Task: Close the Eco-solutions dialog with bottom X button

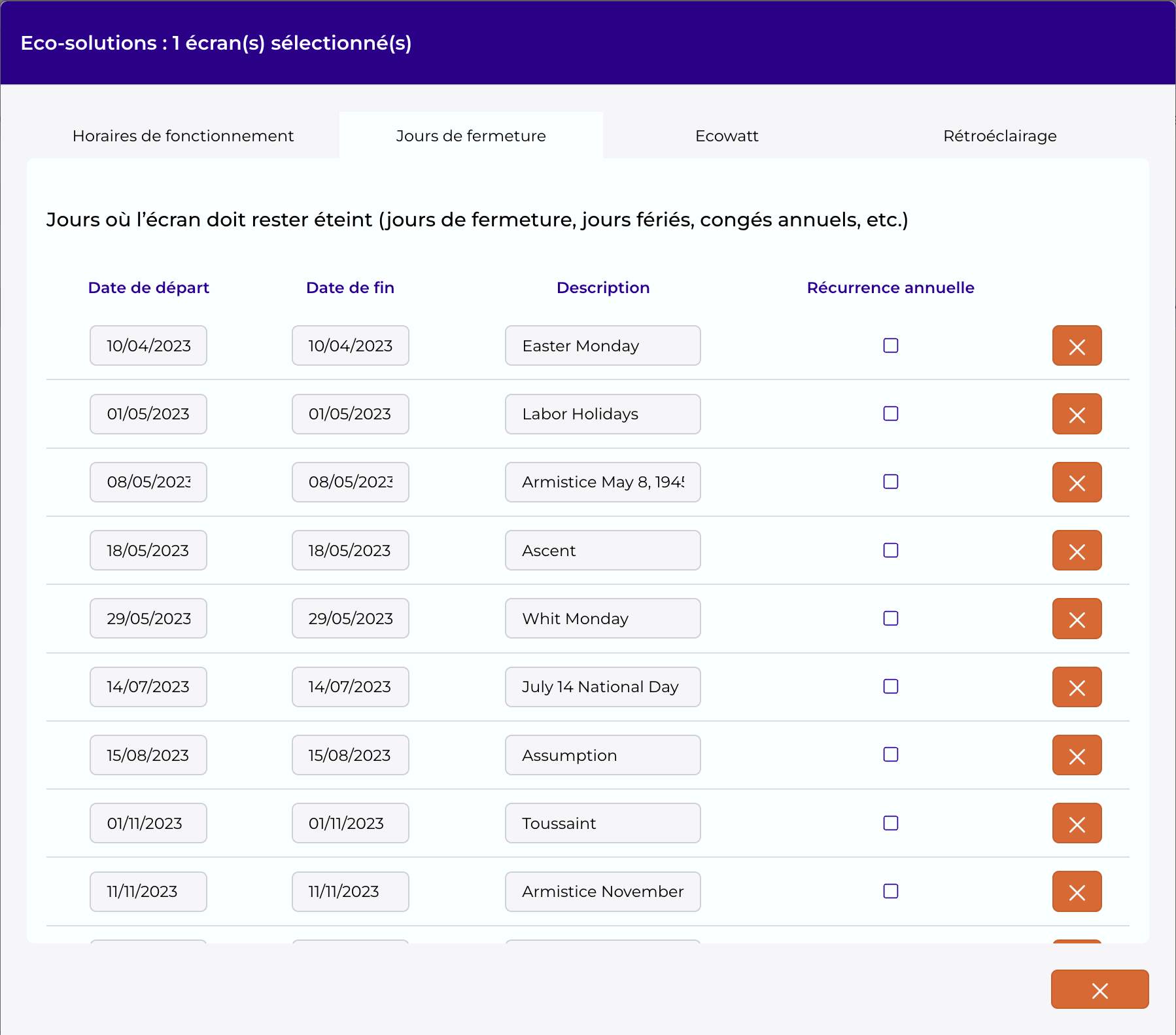Action: click(x=1099, y=989)
